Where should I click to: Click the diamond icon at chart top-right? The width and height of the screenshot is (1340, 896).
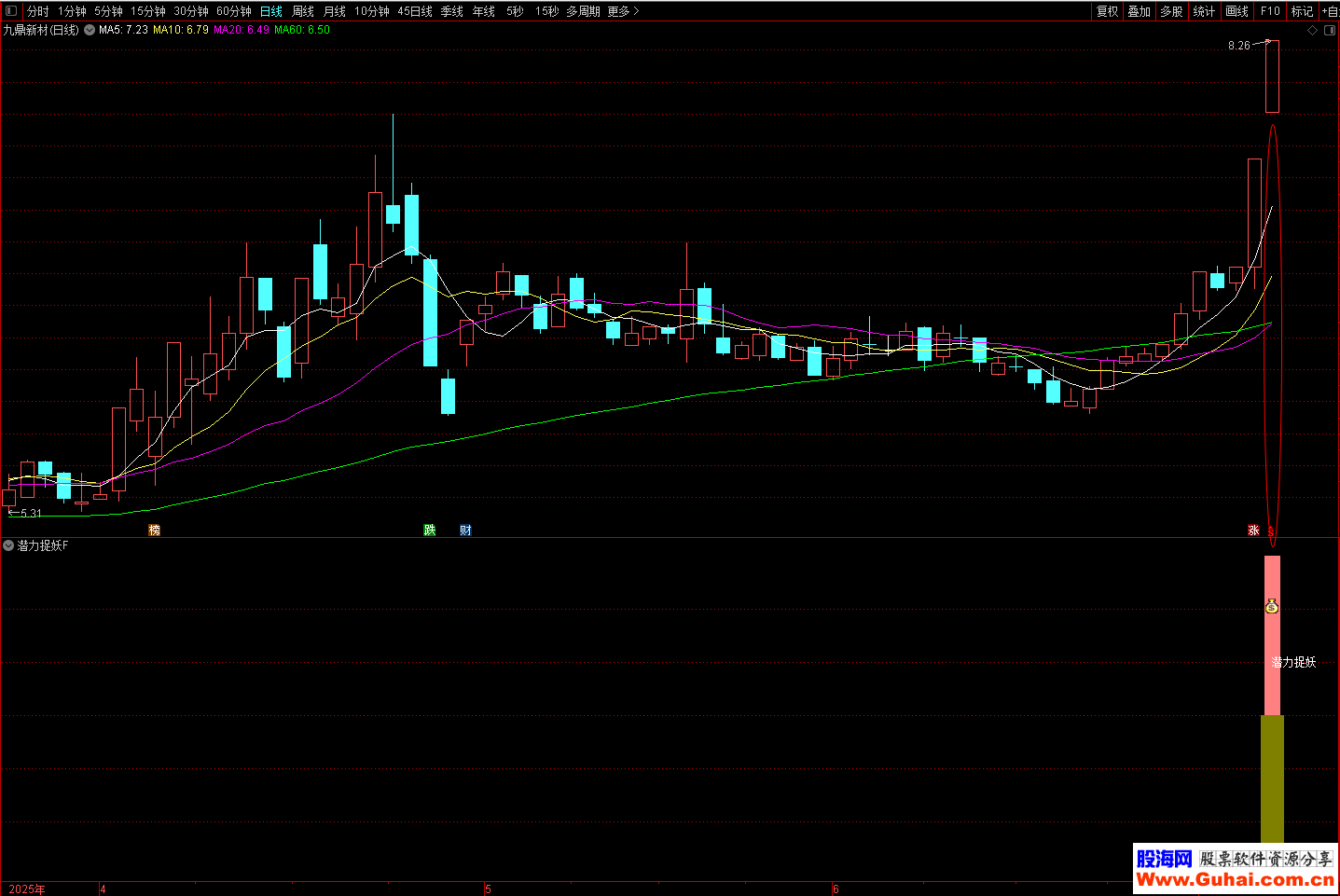1313,30
